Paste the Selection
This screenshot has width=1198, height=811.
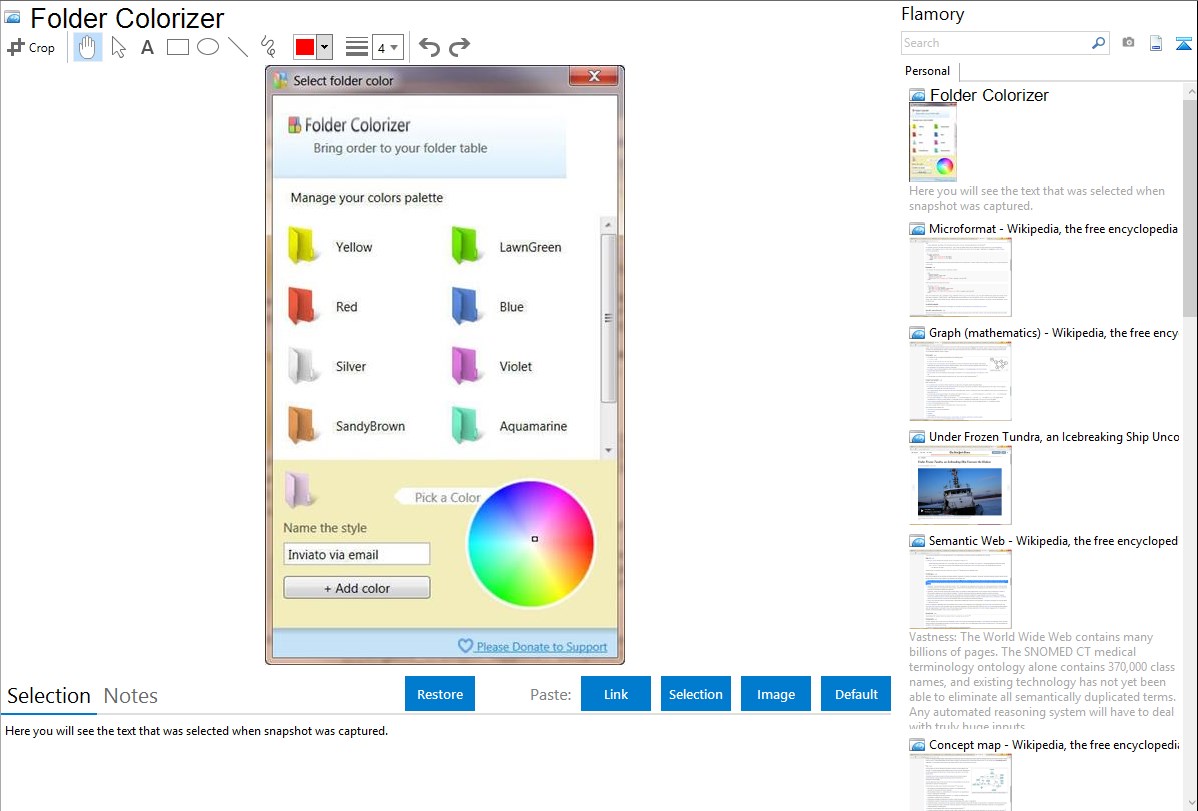point(696,694)
